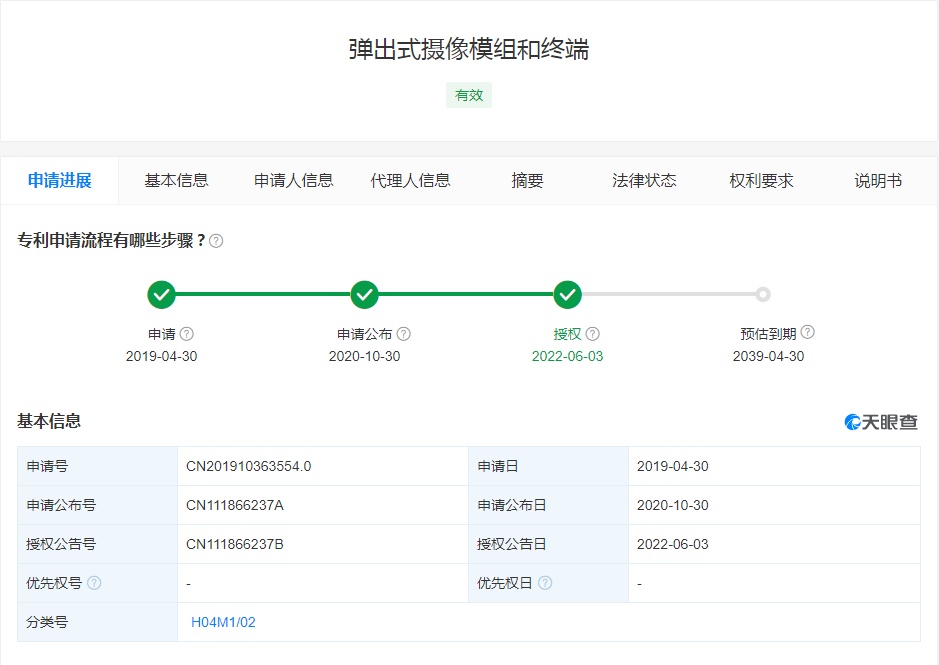Viewport: 939px width, 665px height.
Task: Click the 有效 status badge
Action: 469,95
